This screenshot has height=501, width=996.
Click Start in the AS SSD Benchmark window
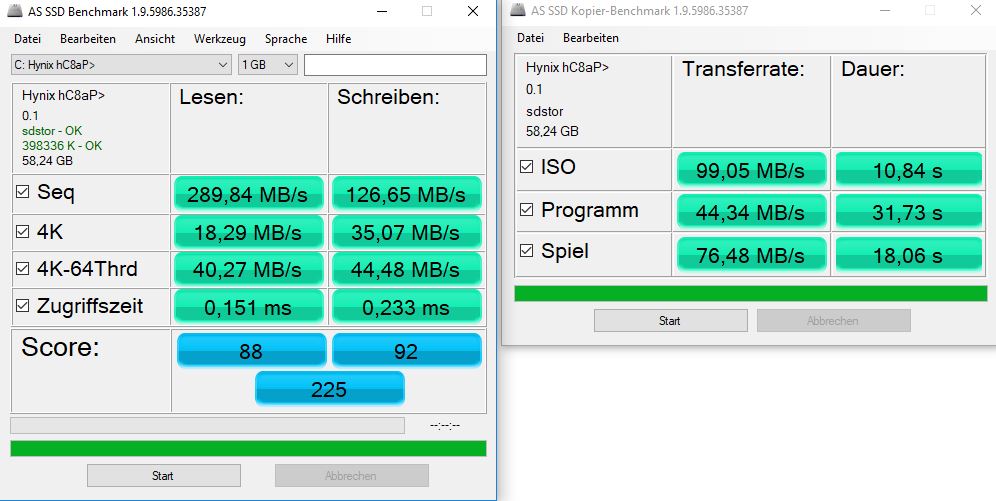[x=163, y=476]
